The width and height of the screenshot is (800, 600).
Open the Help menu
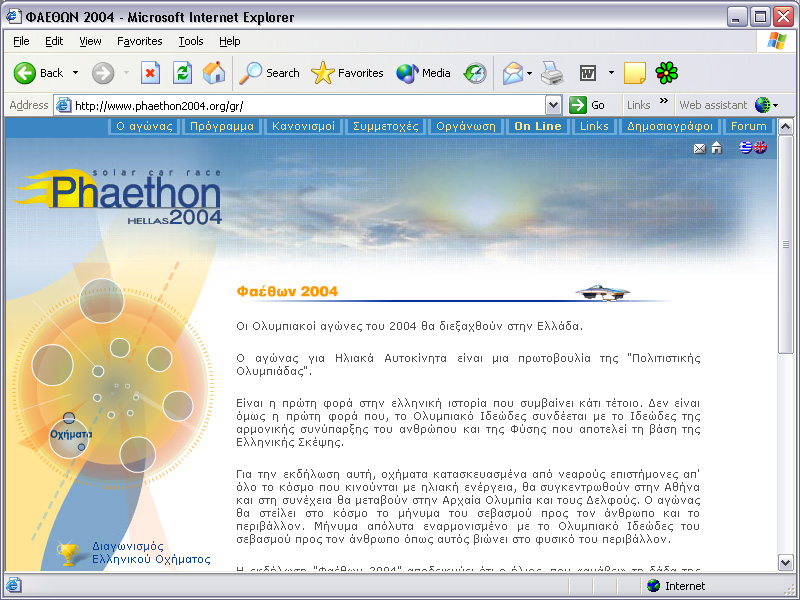pyautogui.click(x=230, y=41)
